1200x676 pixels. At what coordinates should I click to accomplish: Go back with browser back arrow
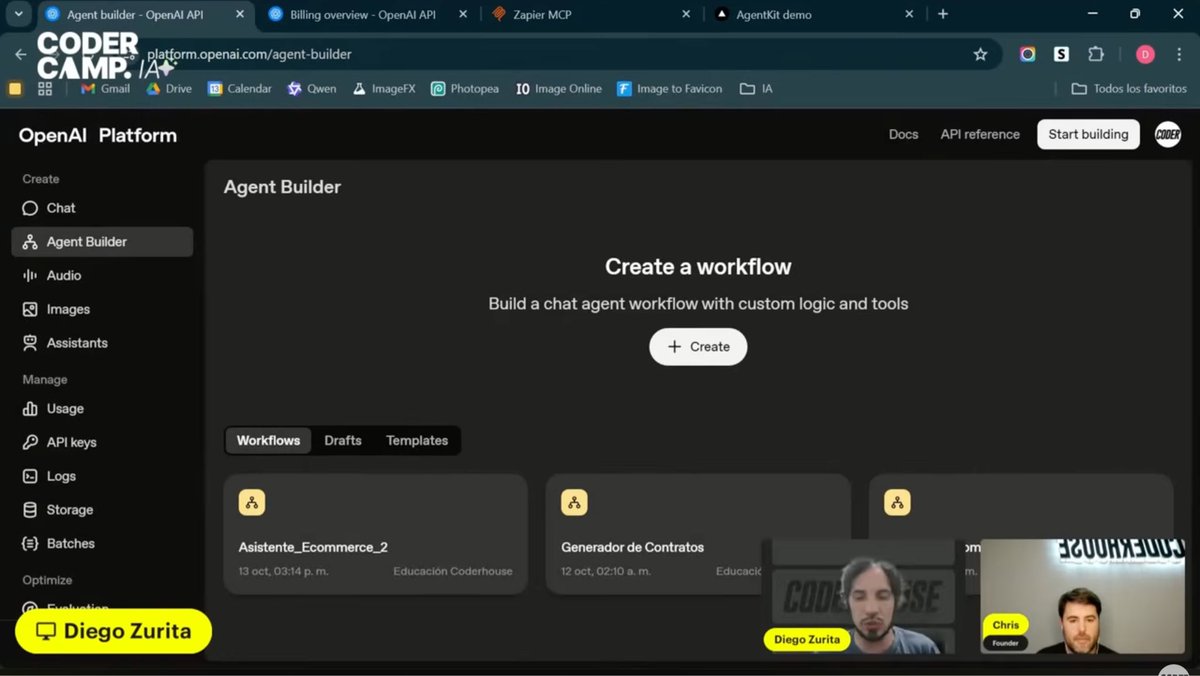click(x=21, y=54)
